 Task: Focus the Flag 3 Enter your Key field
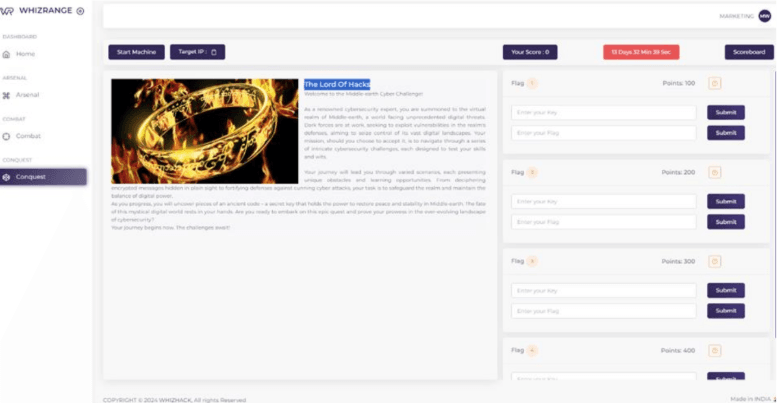604,290
